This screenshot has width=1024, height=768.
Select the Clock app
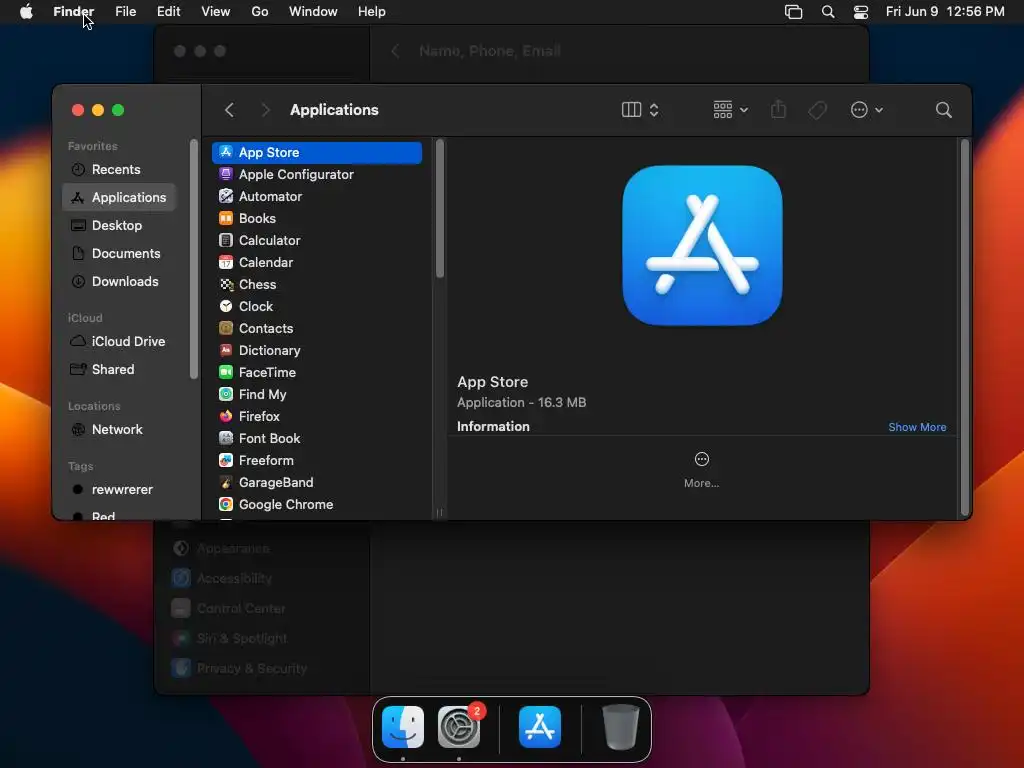coord(317,306)
